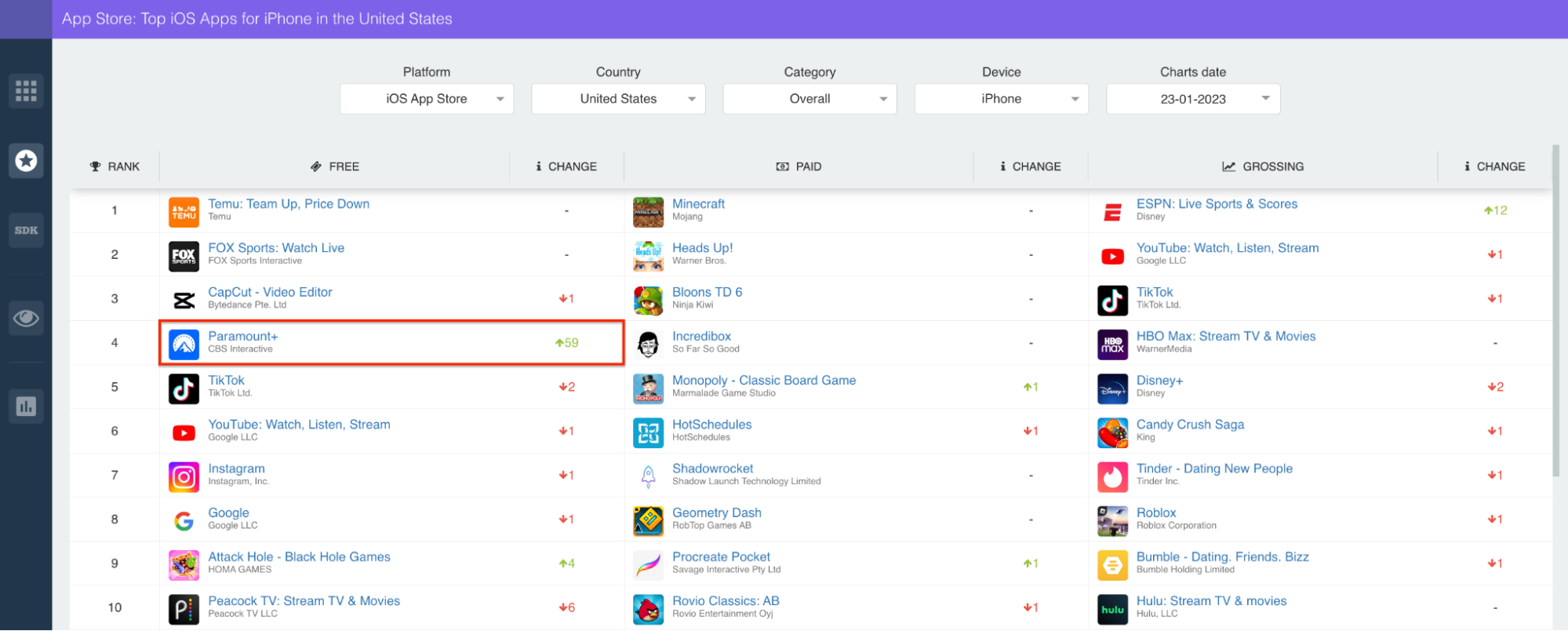1568x631 pixels.
Task: Open ESPN: Live Sports & Scores link
Action: pos(1217,204)
